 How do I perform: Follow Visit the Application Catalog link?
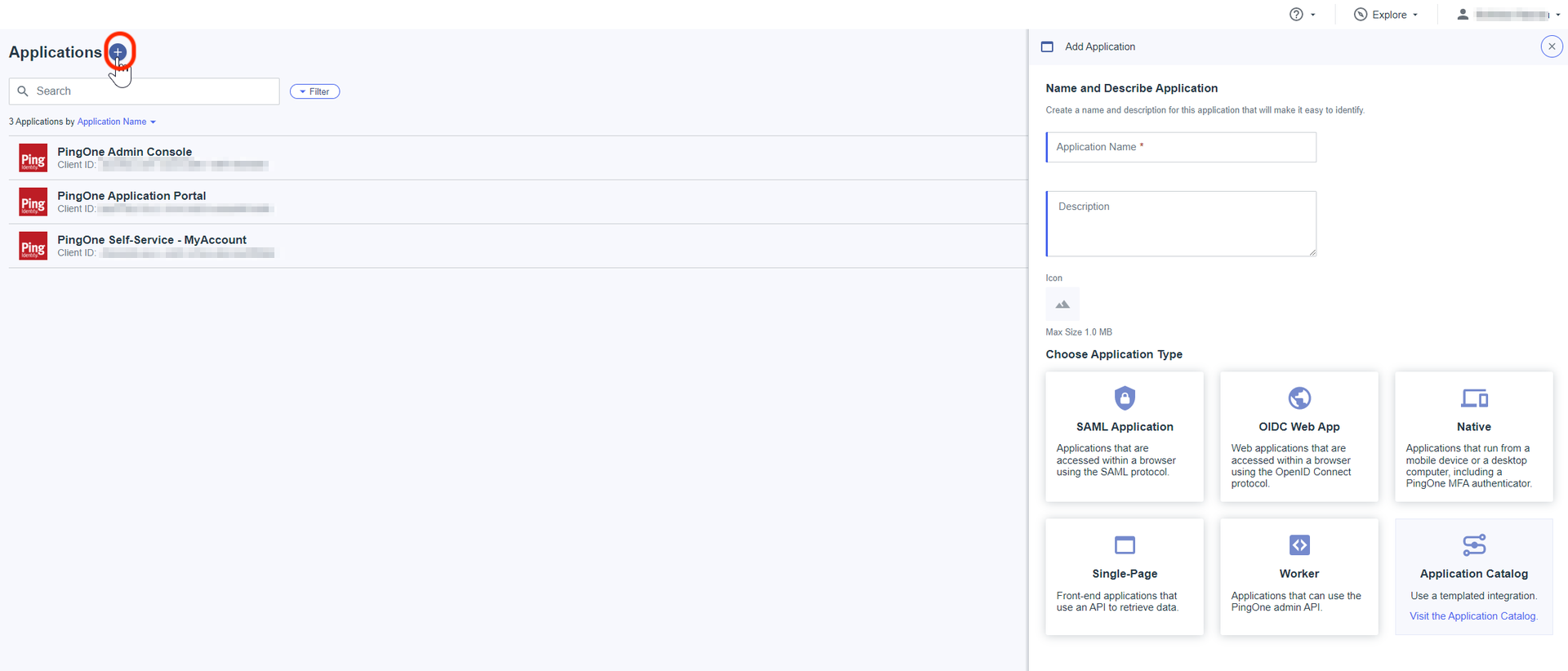1473,616
